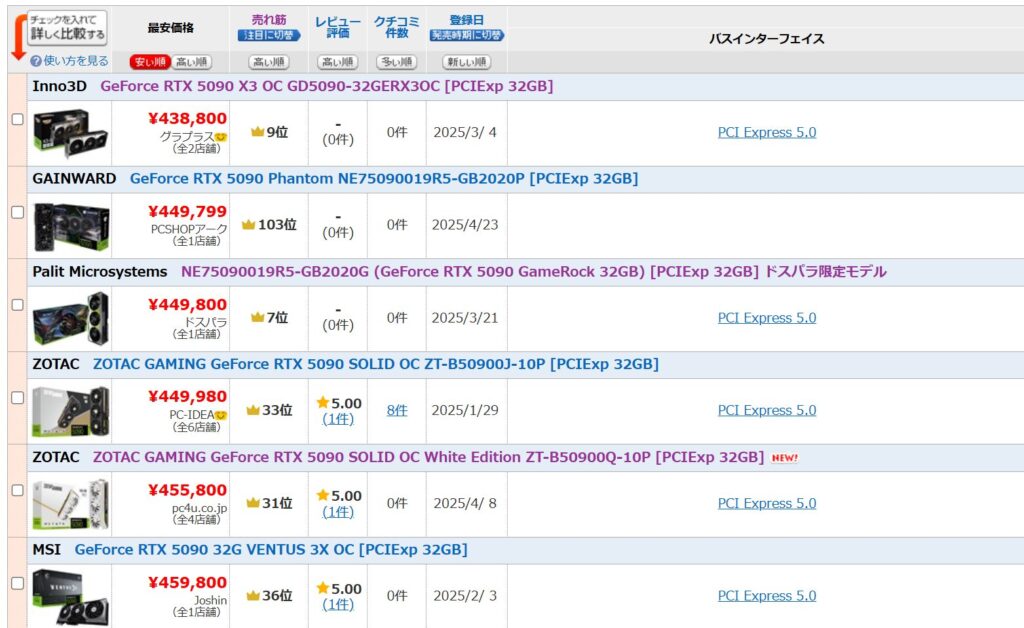
Task: Click the star rating icon in ZOTAC White Edition row
Action: [x=323, y=495]
